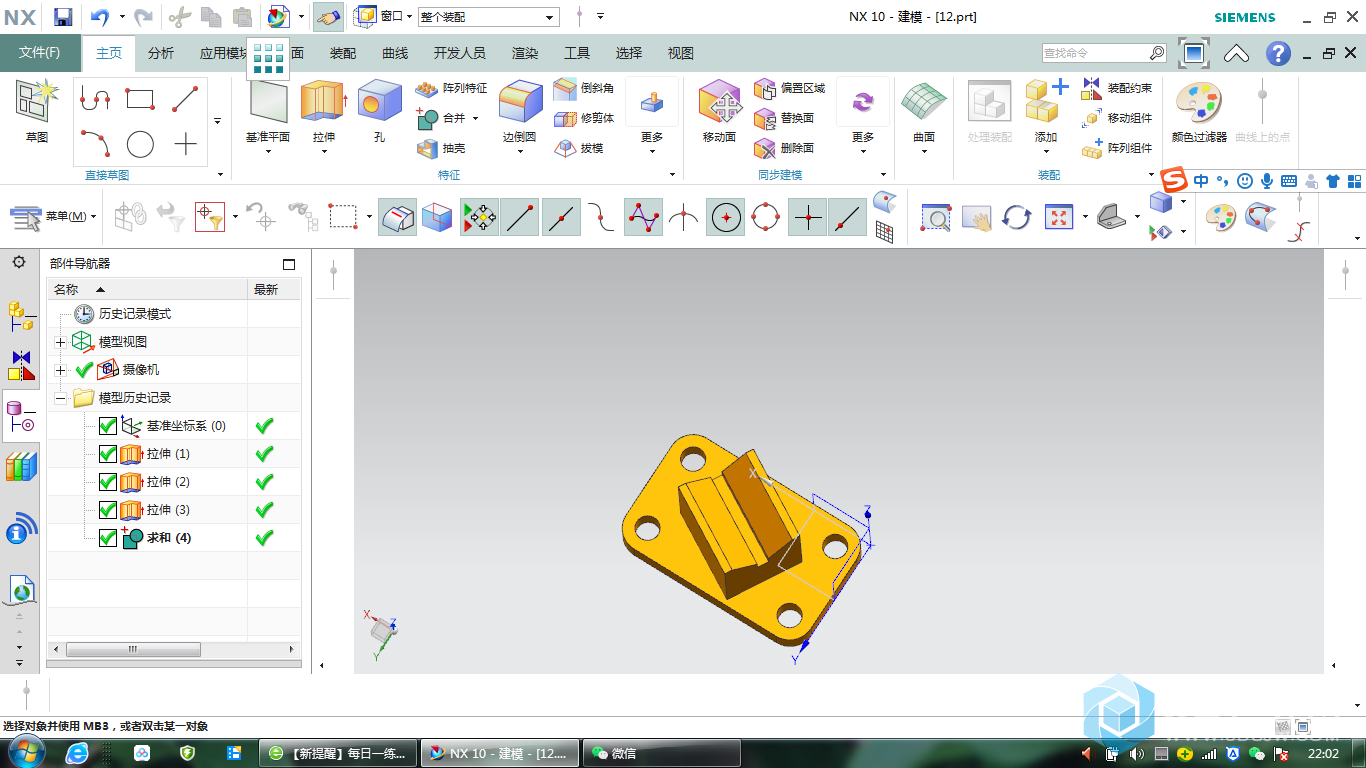Click the 替换面 replace face tool
The image size is (1366, 768).
pyautogui.click(x=784, y=118)
